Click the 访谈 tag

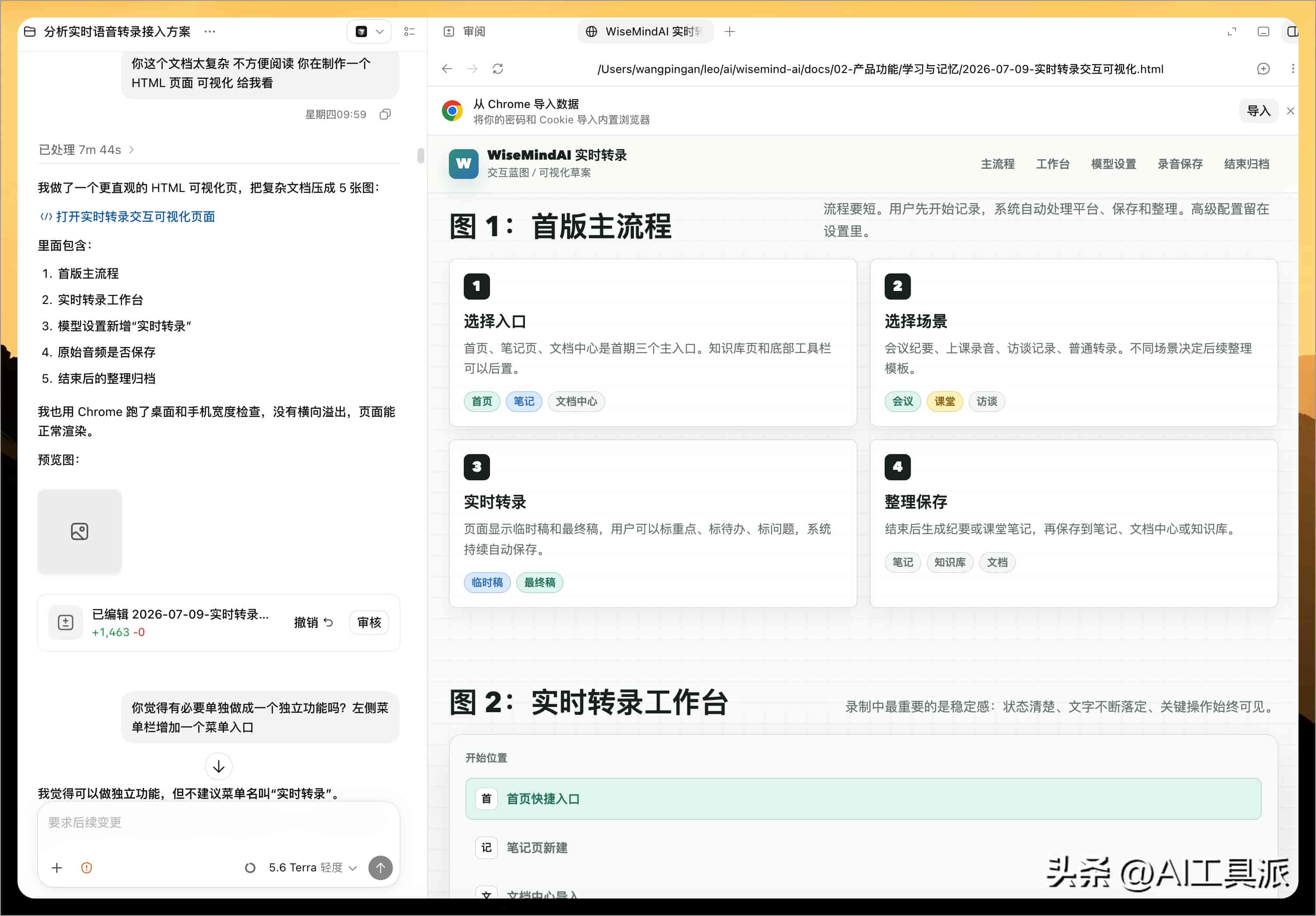987,401
